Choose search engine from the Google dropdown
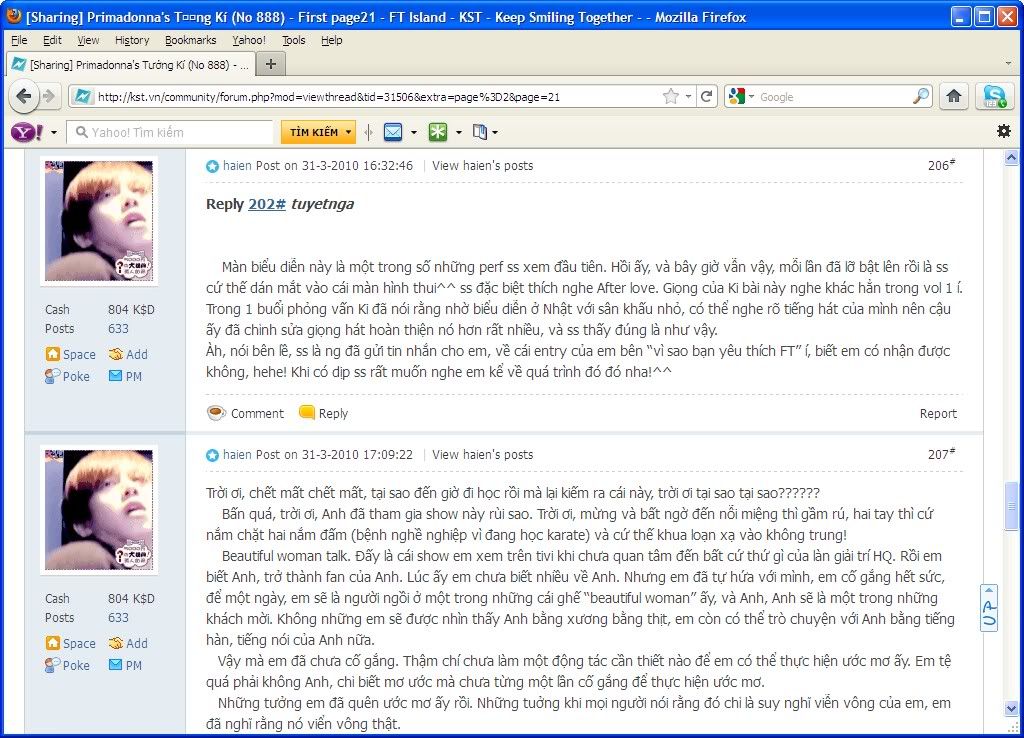The width and height of the screenshot is (1024, 738). pos(752,97)
